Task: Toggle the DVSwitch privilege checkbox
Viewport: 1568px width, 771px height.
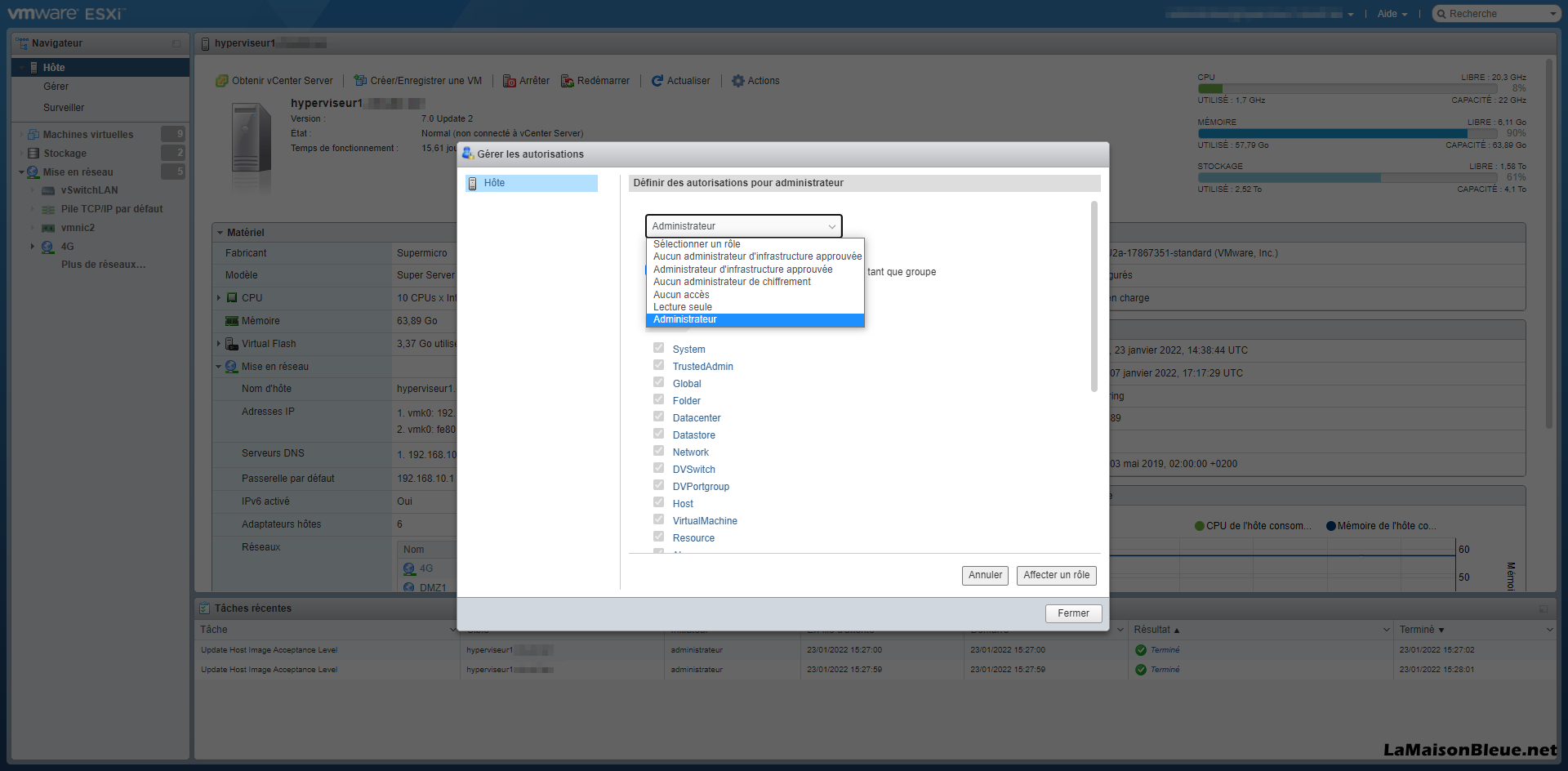Action: pos(658,468)
